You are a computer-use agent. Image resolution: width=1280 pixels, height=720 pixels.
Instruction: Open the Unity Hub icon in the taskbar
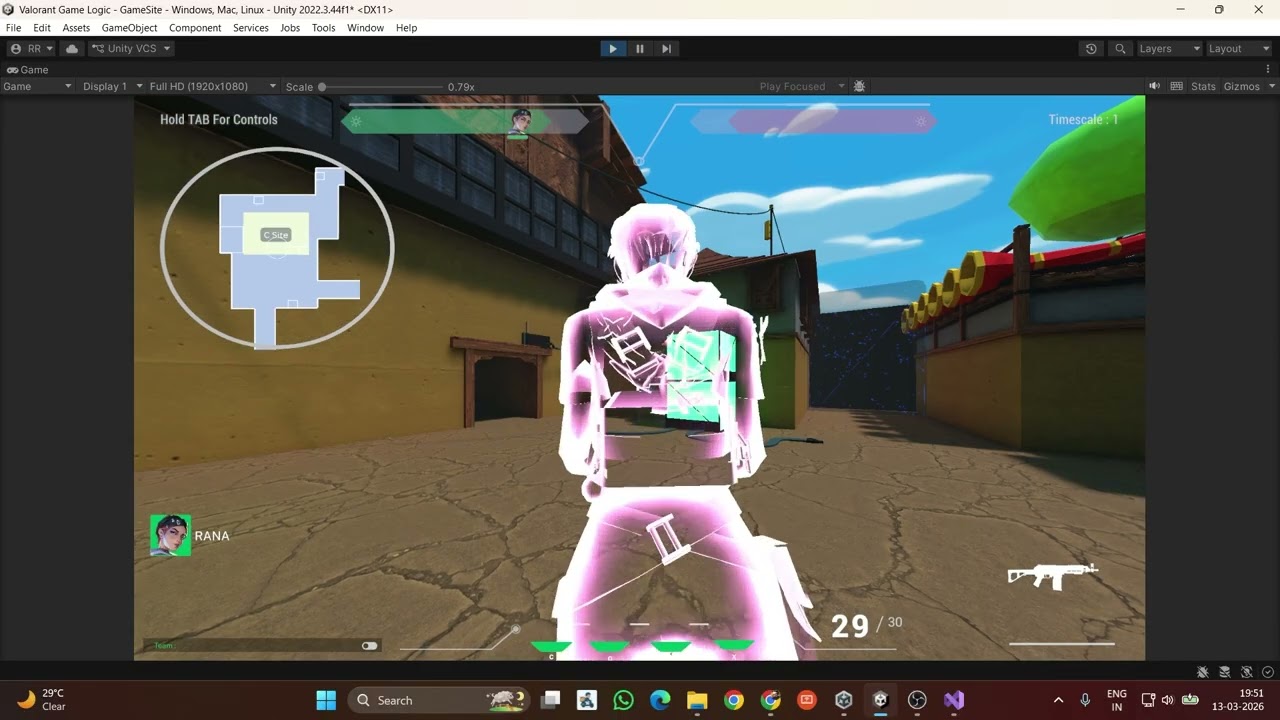tap(844, 700)
